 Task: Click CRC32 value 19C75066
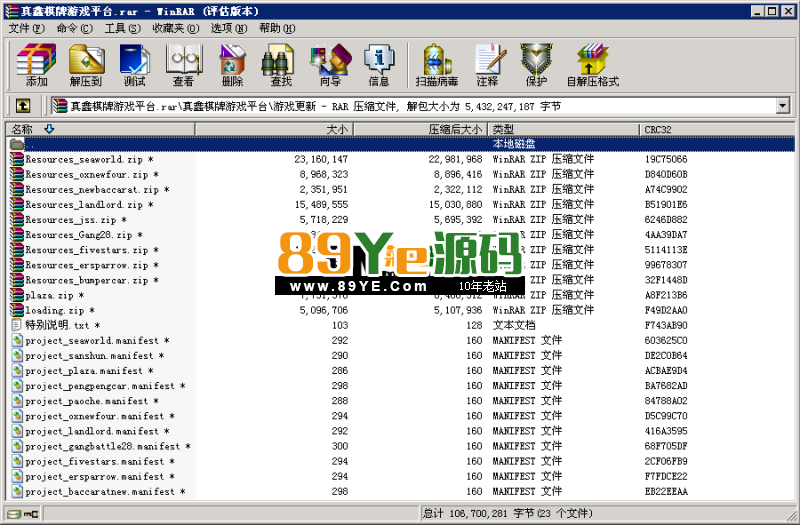click(666, 159)
